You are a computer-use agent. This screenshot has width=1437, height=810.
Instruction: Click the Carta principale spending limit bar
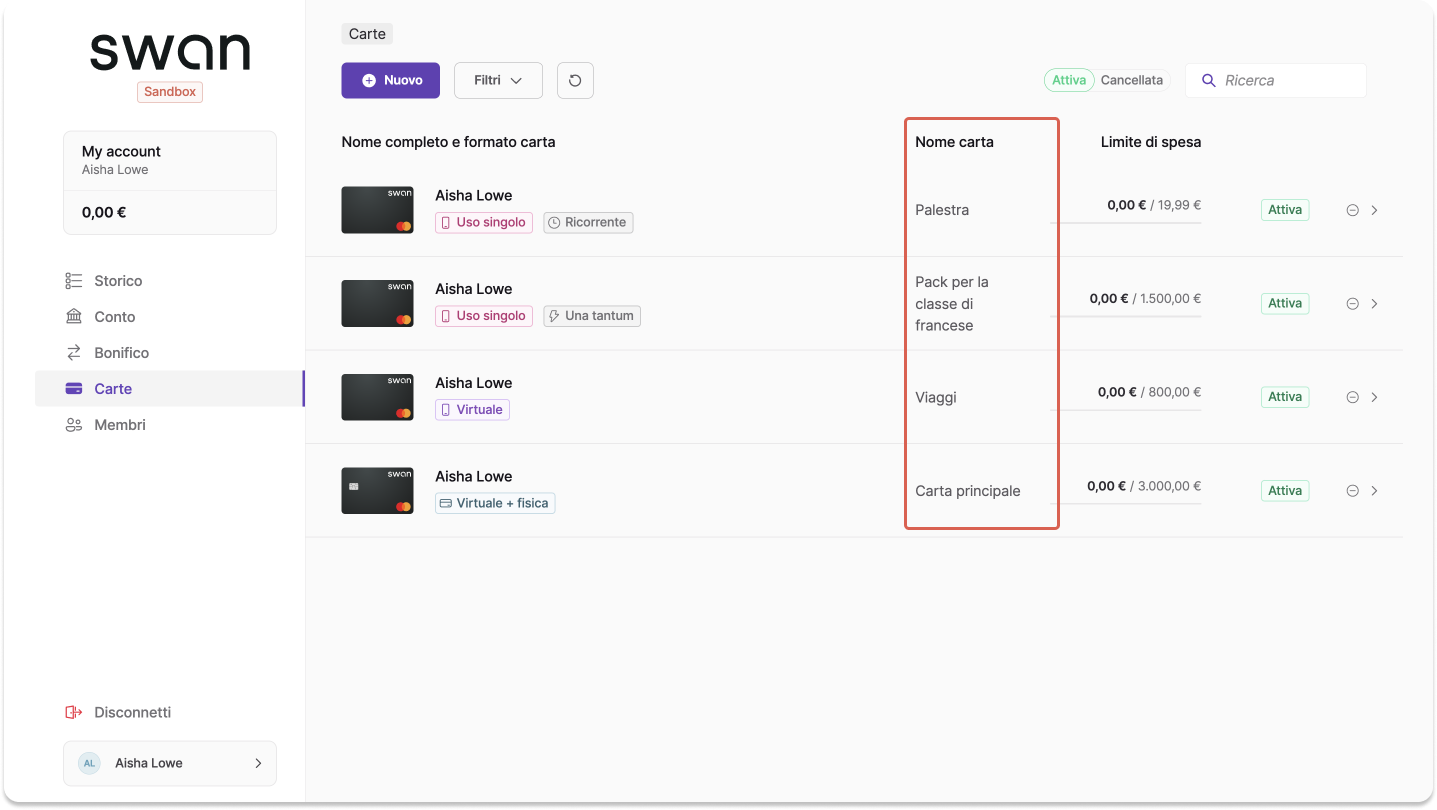(1126, 503)
